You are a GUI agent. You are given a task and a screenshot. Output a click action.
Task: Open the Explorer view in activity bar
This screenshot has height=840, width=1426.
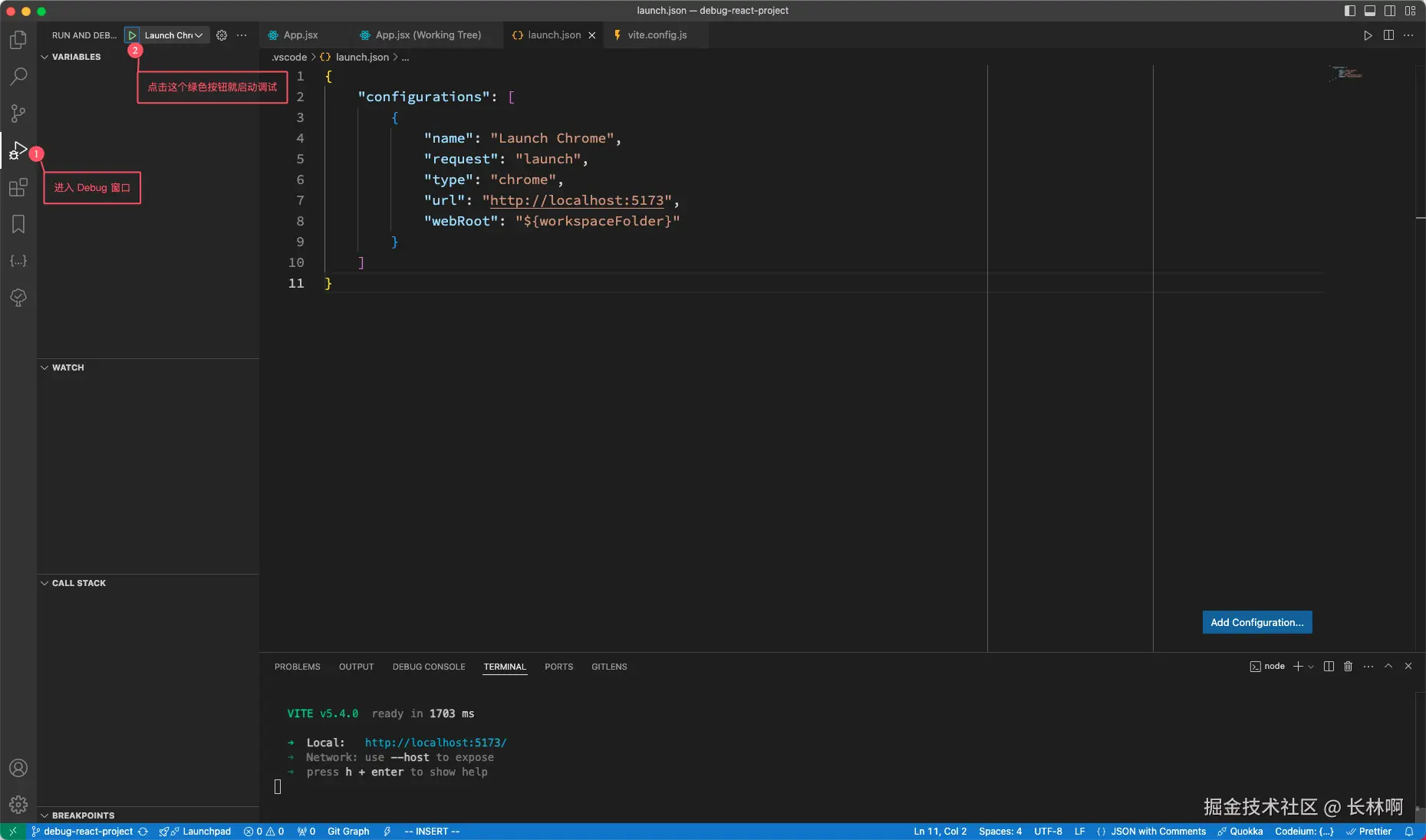[x=18, y=40]
